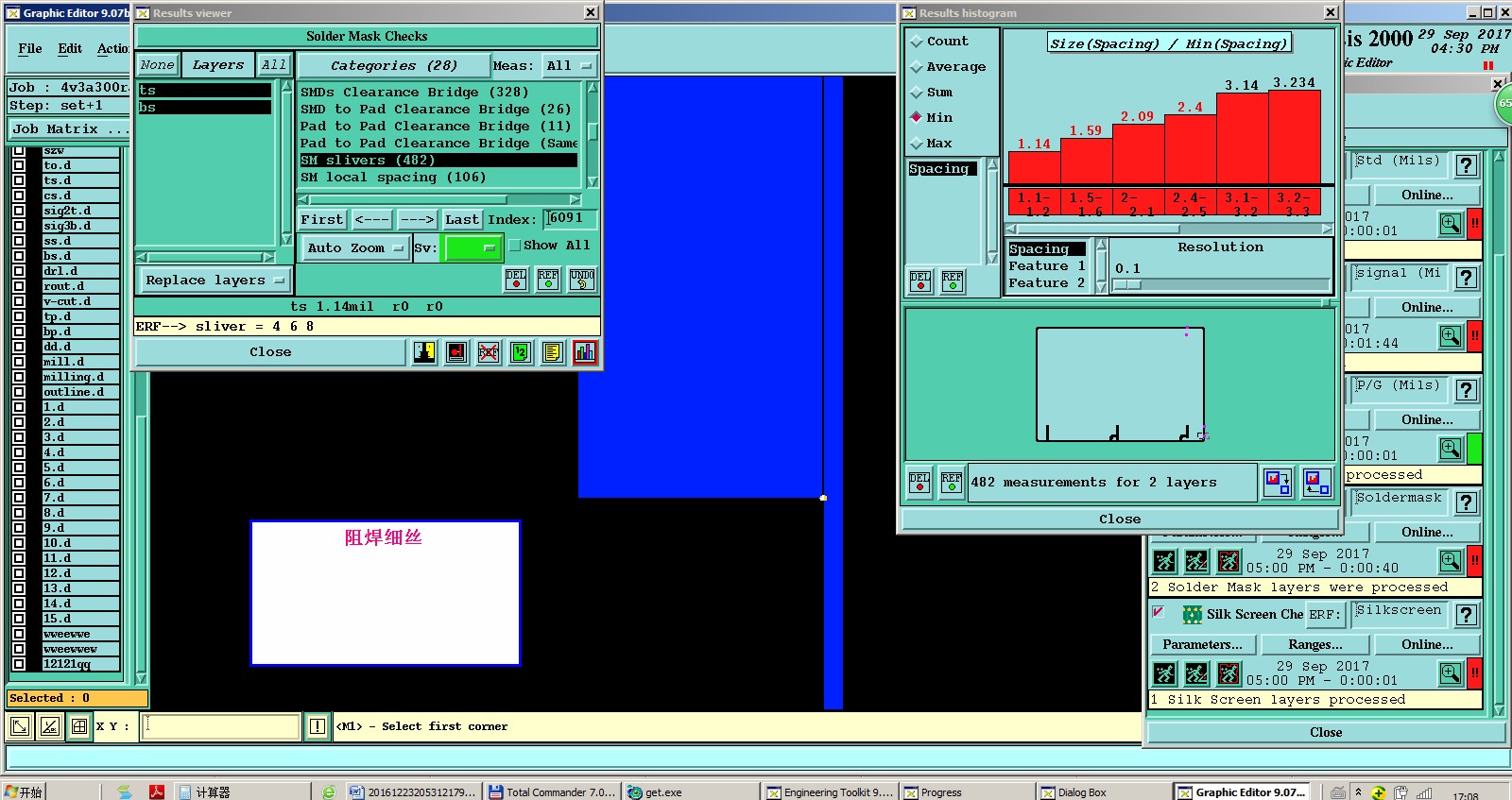Select the Layers filter tab
1512x800 pixels.
[x=218, y=65]
